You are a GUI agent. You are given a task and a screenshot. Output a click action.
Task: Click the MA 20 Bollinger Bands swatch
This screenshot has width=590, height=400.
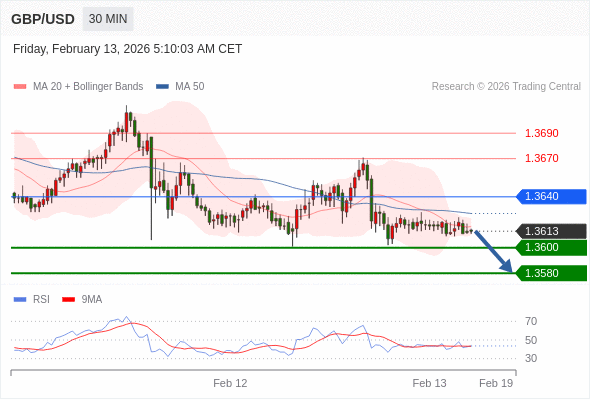click(20, 87)
